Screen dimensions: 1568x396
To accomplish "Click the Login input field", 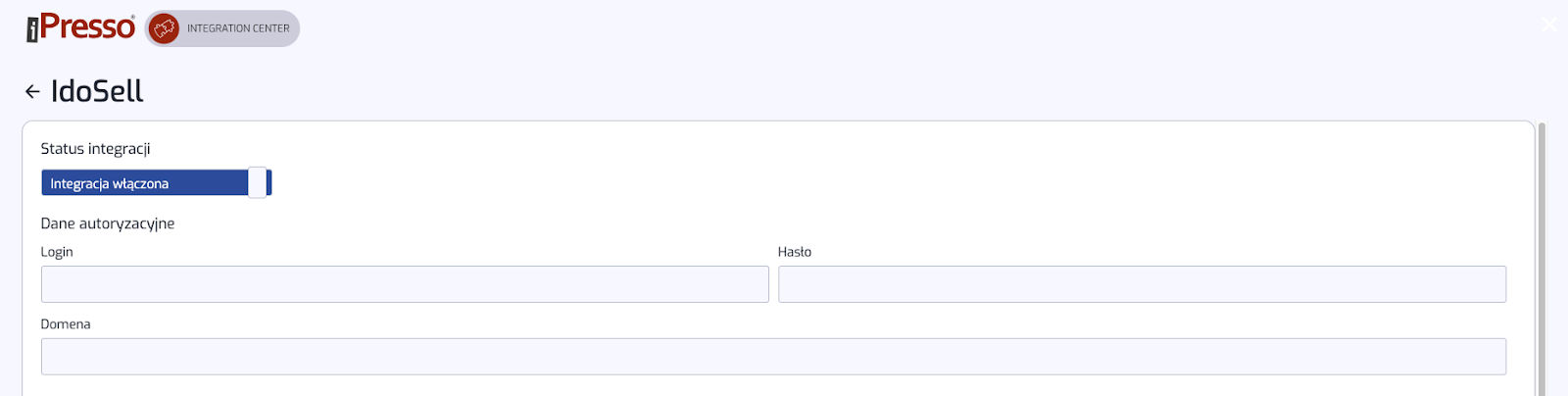I will pyautogui.click(x=405, y=284).
